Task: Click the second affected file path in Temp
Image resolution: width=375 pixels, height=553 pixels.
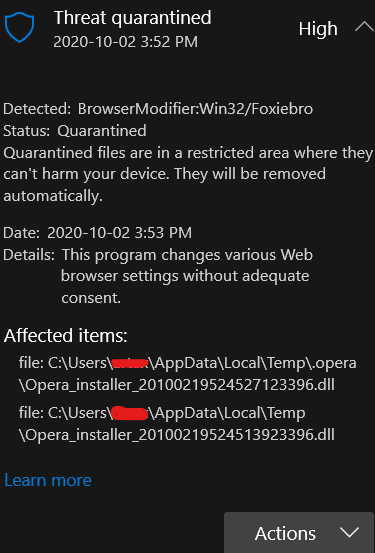Action: click(176, 424)
